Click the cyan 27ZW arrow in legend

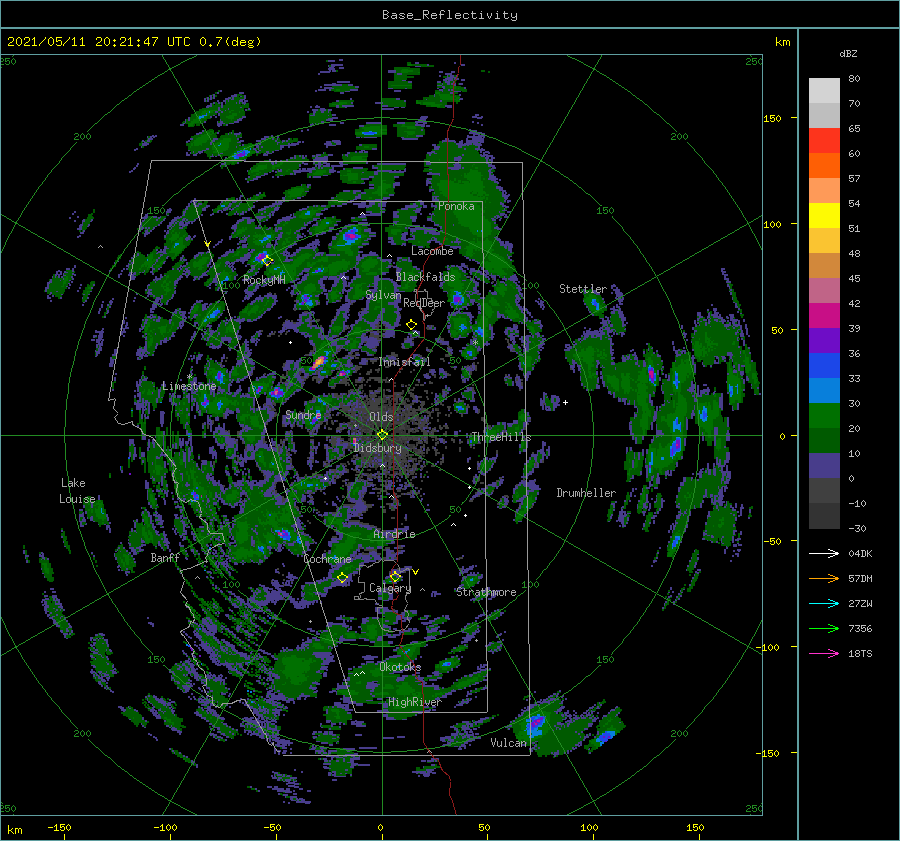(x=824, y=603)
